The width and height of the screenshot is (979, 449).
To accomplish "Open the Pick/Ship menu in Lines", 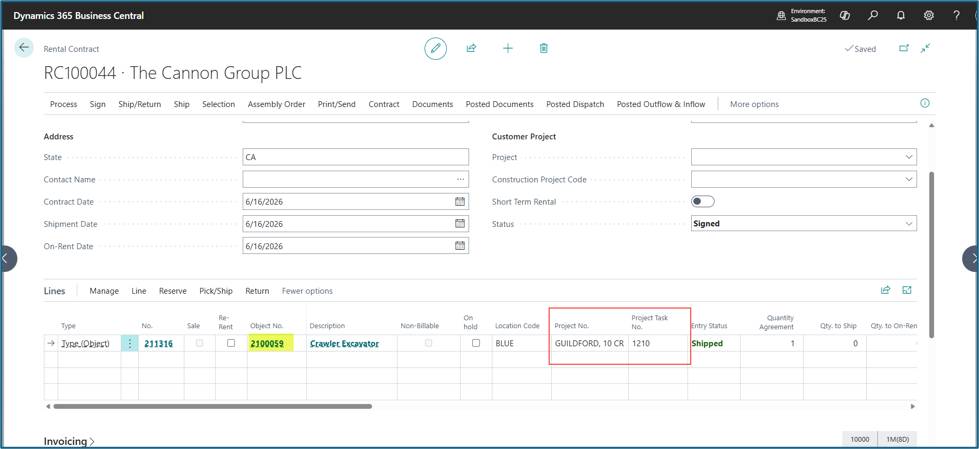I will click(x=216, y=291).
